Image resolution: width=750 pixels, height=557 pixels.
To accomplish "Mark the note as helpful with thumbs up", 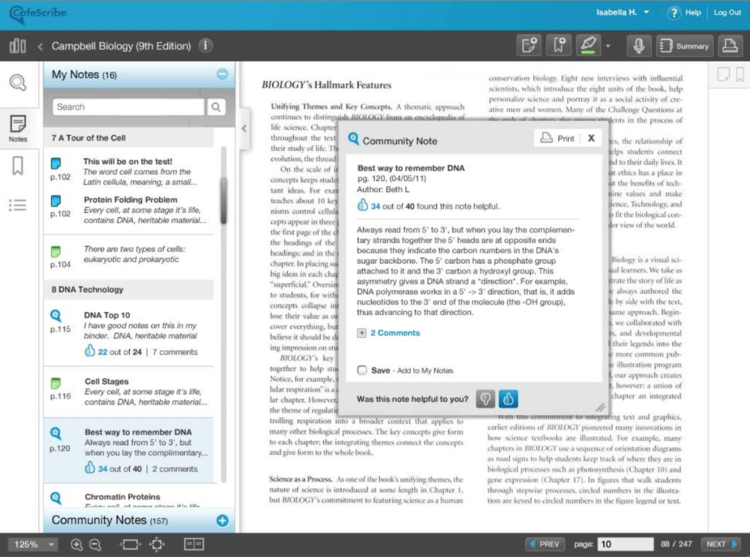I will [x=508, y=399].
